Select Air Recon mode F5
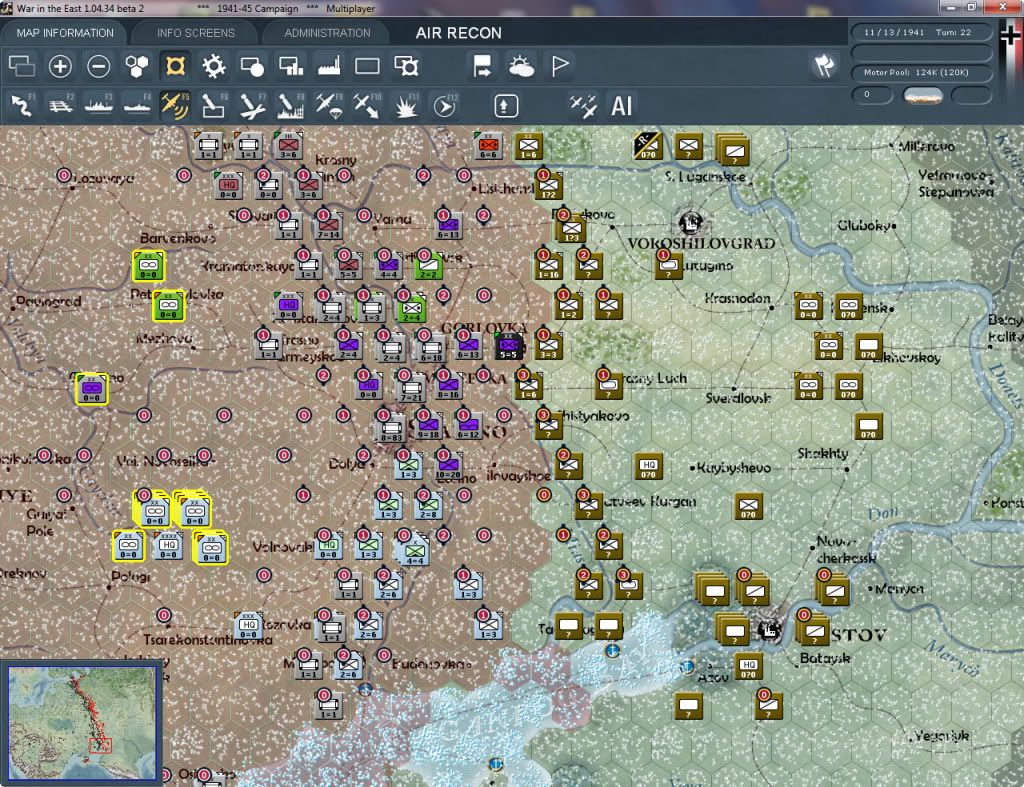The width and height of the screenshot is (1024, 787). pos(175,106)
